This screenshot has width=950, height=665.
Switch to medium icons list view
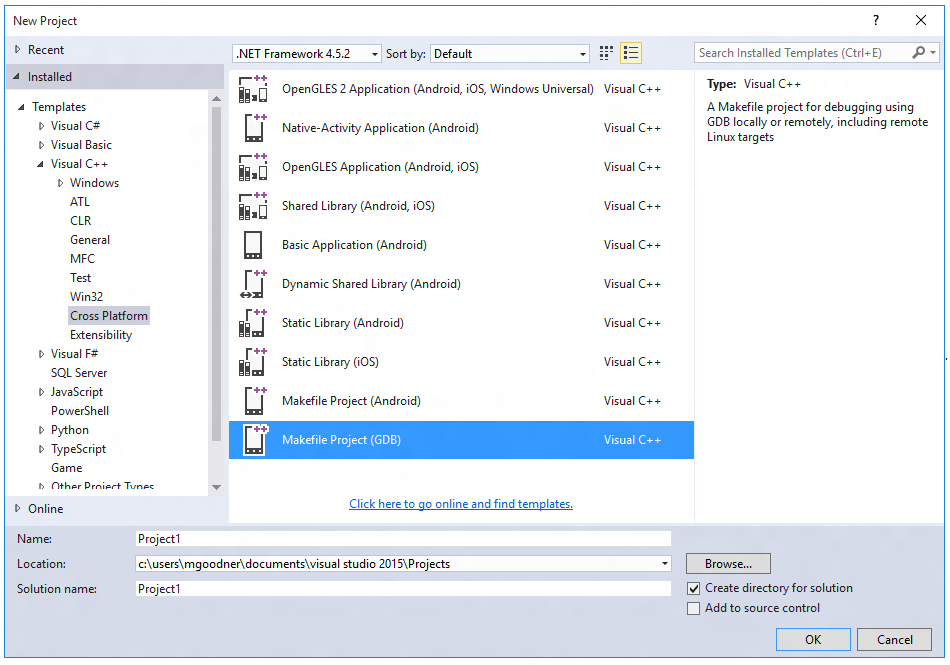tap(630, 53)
